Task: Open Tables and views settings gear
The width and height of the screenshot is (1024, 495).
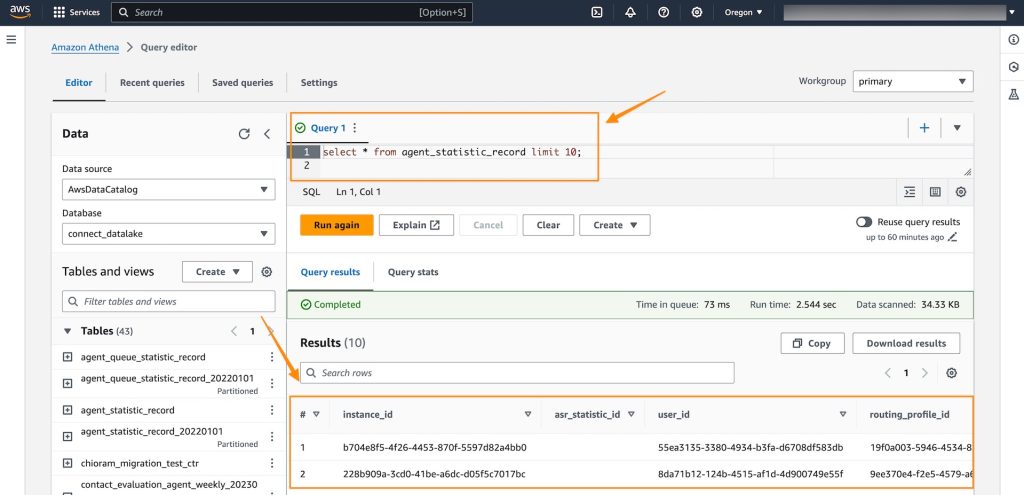Action: [267, 272]
